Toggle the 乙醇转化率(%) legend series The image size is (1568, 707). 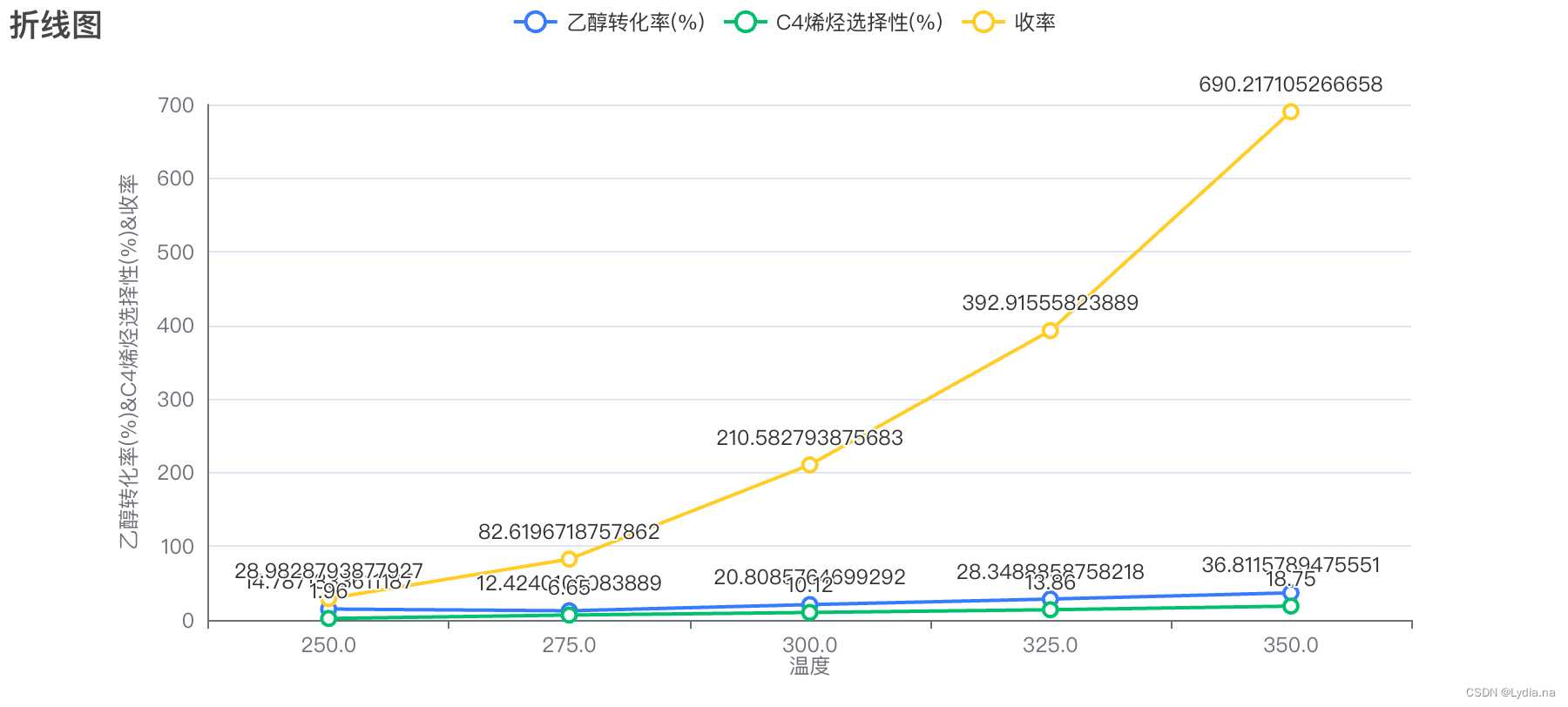click(x=610, y=23)
